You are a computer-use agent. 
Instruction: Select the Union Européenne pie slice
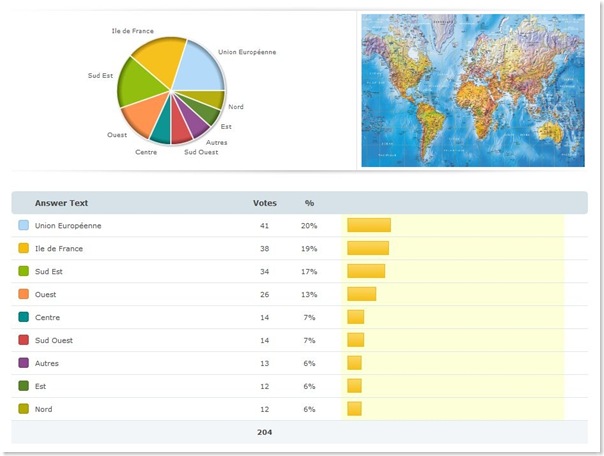coord(200,70)
